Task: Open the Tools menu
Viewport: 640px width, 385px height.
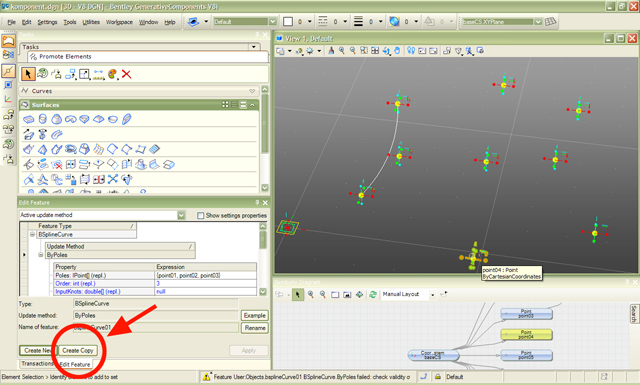Action: [70, 22]
